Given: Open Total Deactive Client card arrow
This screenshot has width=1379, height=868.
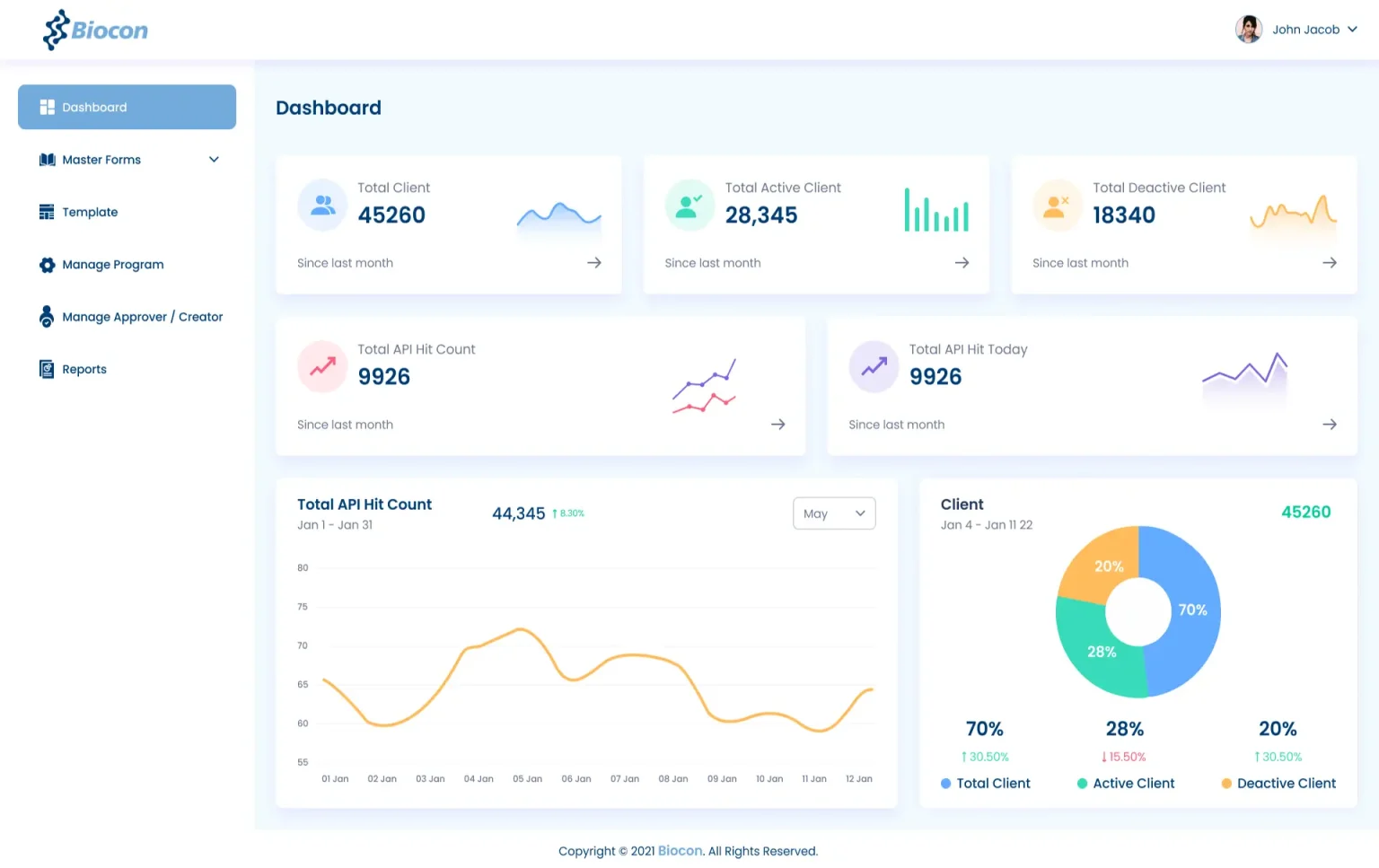Looking at the screenshot, I should 1330,263.
